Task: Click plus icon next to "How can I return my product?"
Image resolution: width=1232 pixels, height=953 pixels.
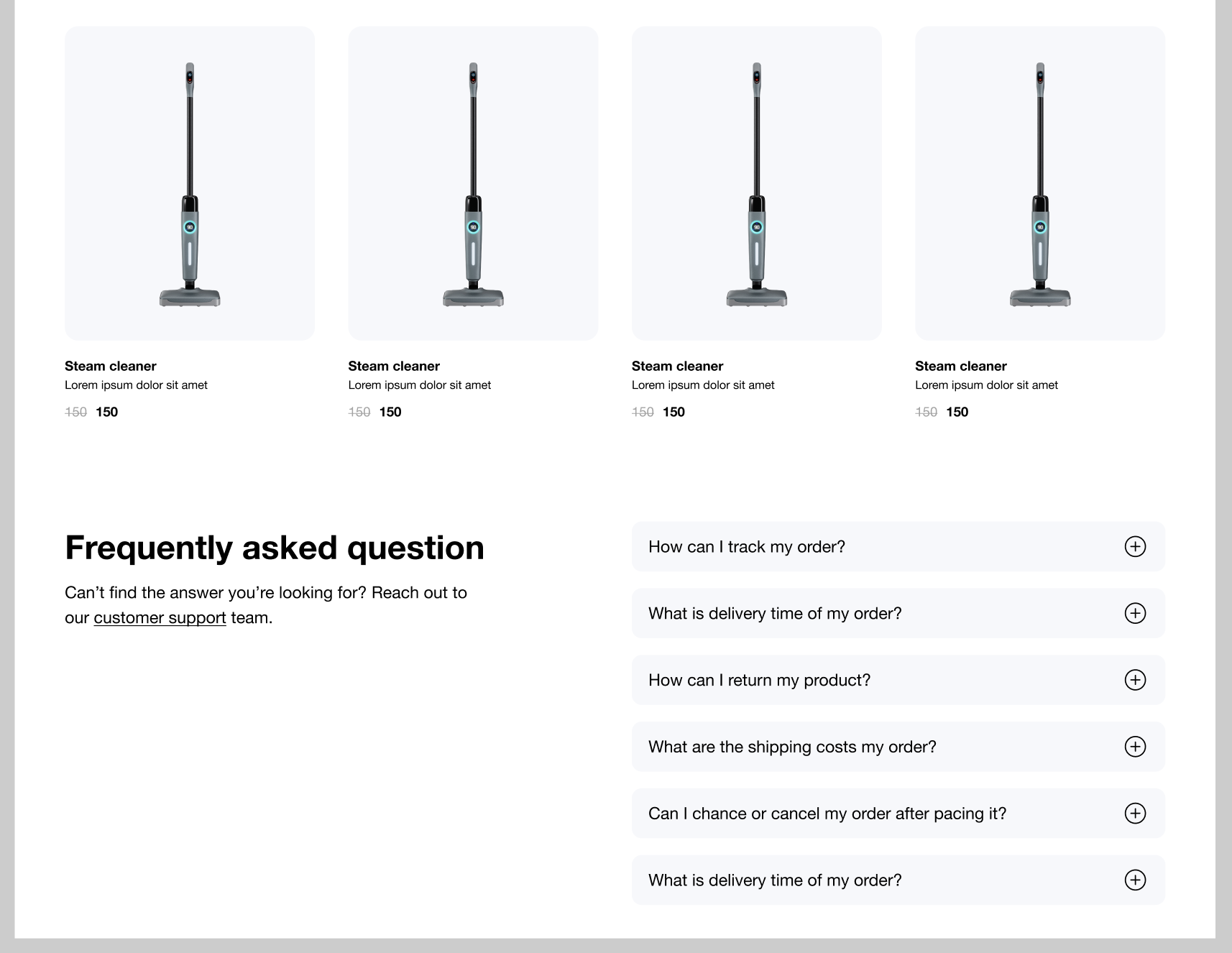Action: 1134,680
